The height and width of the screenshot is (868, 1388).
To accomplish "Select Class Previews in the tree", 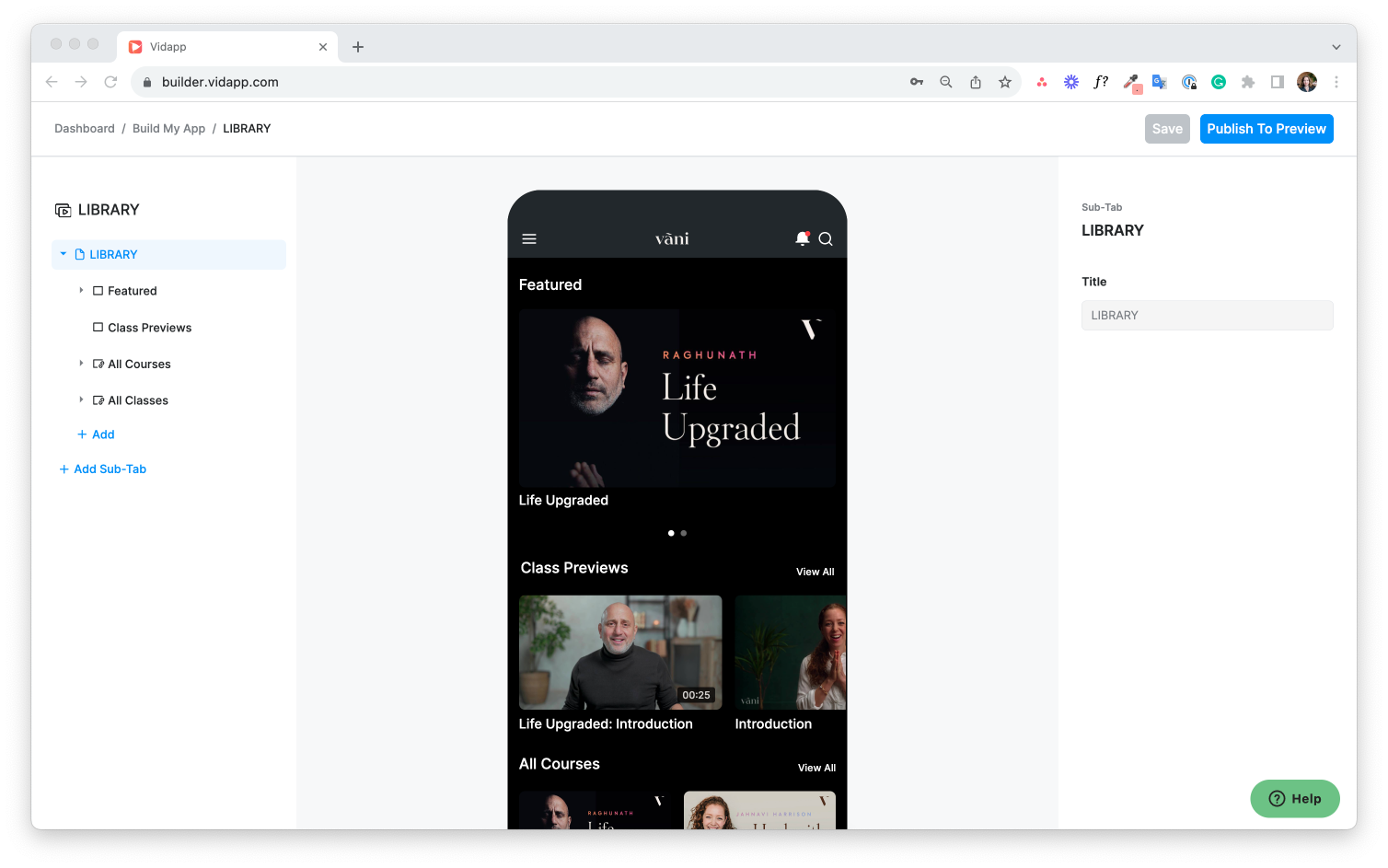I will click(149, 328).
